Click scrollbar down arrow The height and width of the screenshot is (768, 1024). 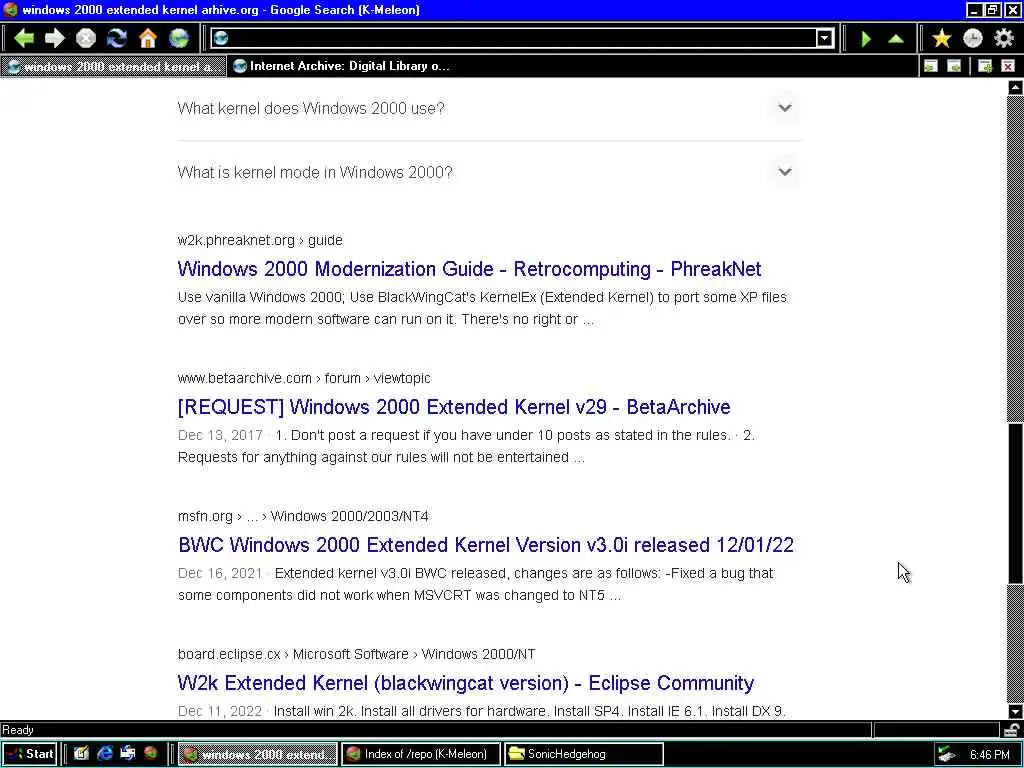(x=1015, y=711)
